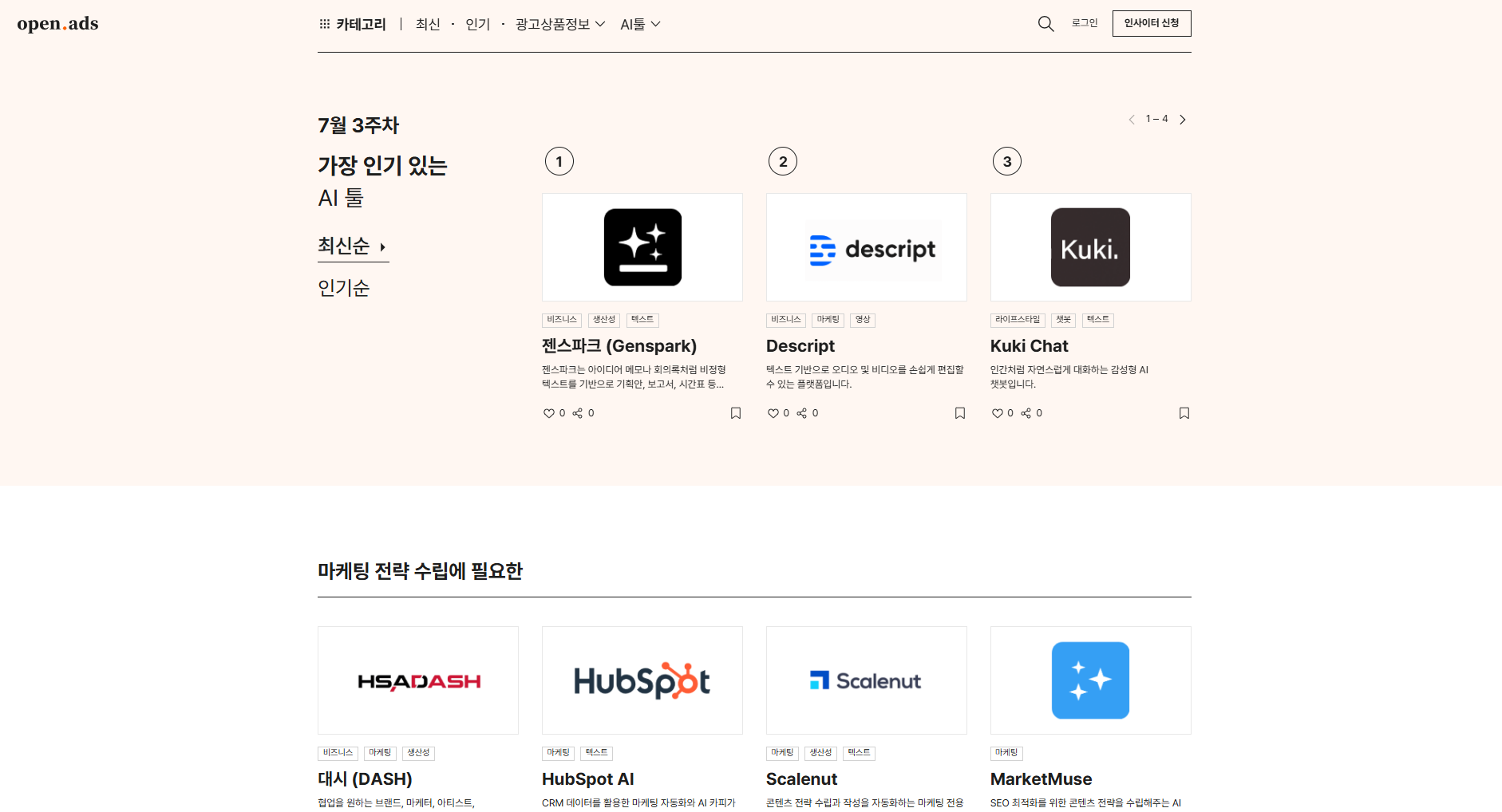Share the Kuki Chat card
Image resolution: width=1502 pixels, height=812 pixels.
tap(1026, 413)
